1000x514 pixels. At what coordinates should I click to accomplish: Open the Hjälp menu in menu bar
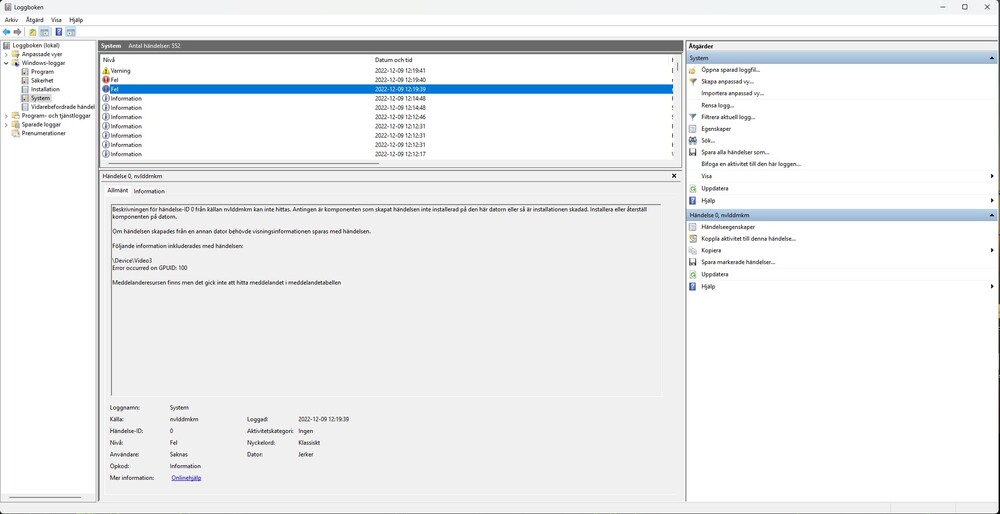(76, 20)
